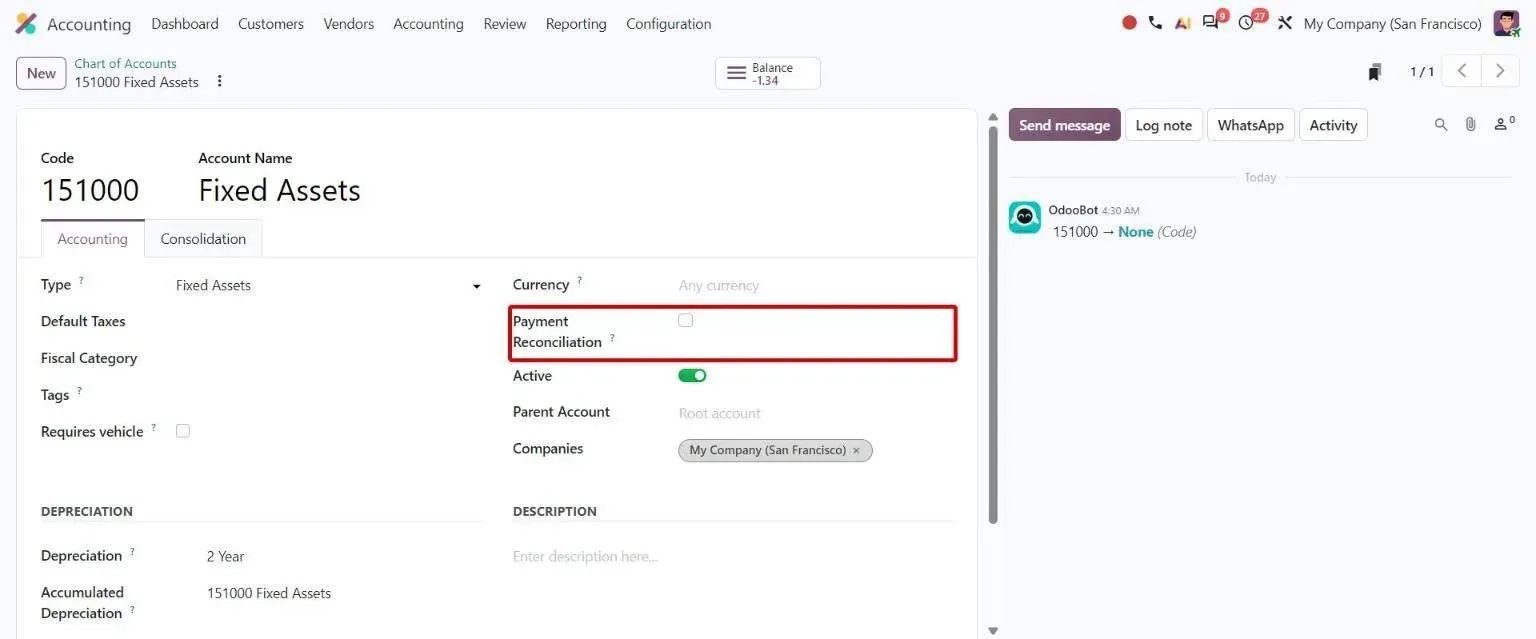Viewport: 1536px width, 639px height.
Task: Open the Customers menu
Action: point(271,24)
